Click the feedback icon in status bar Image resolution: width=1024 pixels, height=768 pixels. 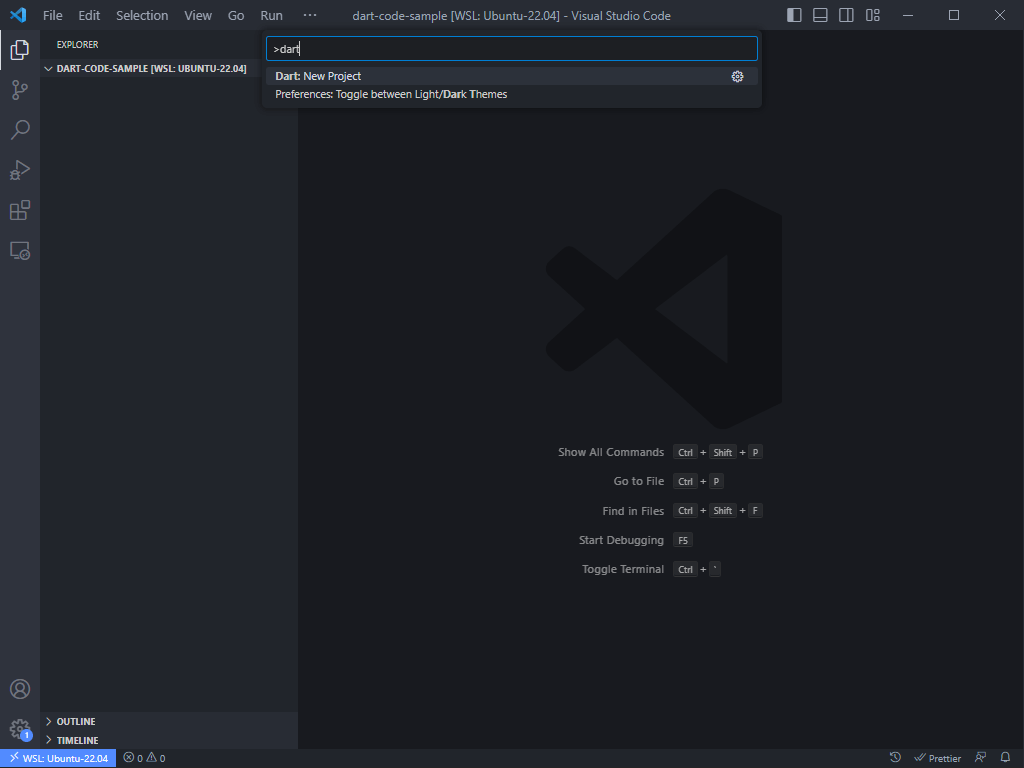[x=980, y=758]
